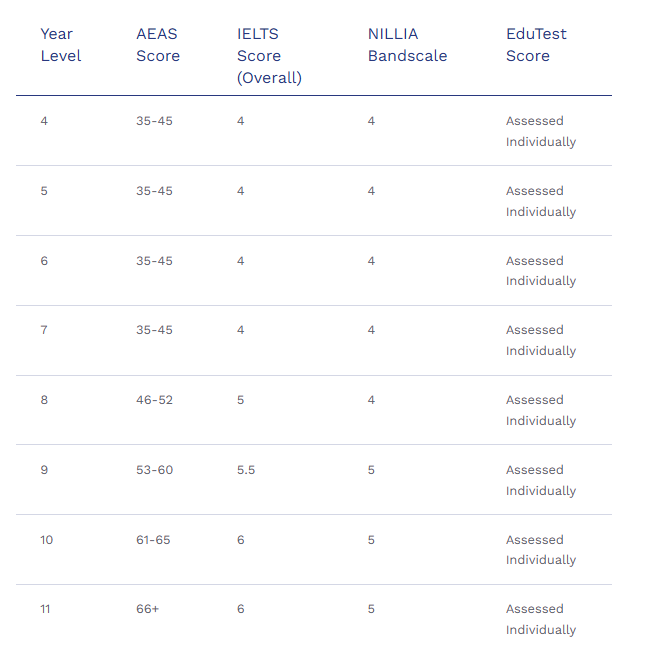The height and width of the screenshot is (668, 650).
Task: Click the IELTS score 5.5 cell
Action: [x=246, y=470]
